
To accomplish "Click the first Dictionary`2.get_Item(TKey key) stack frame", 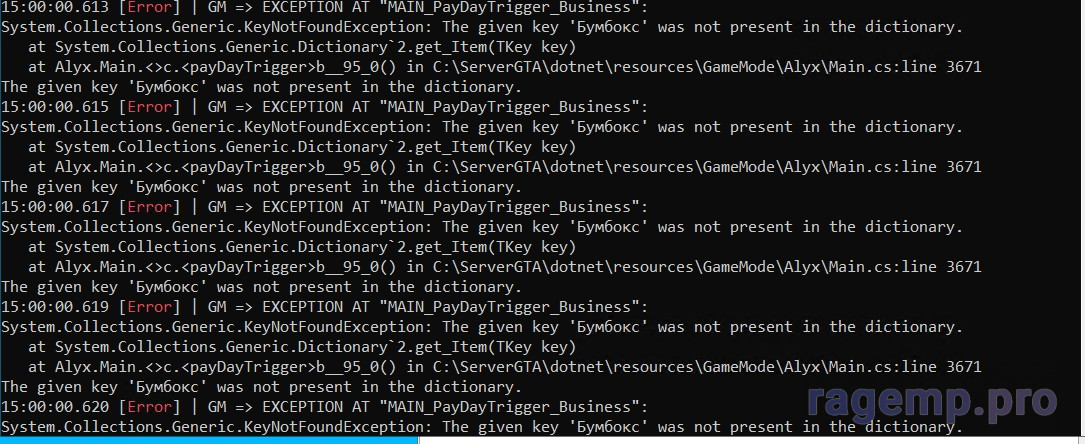I will tap(316, 48).
